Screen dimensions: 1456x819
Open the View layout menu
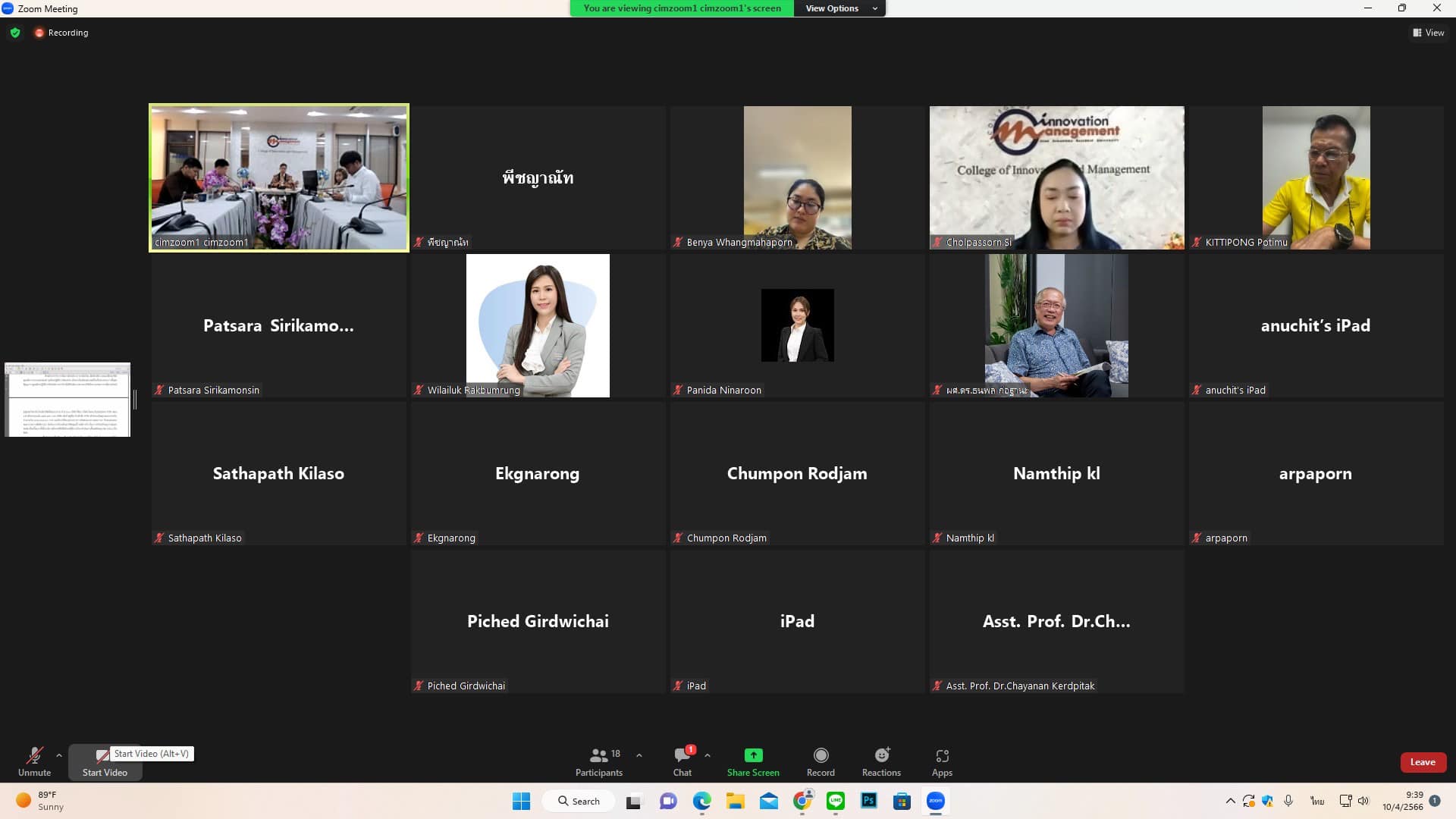tap(1429, 33)
